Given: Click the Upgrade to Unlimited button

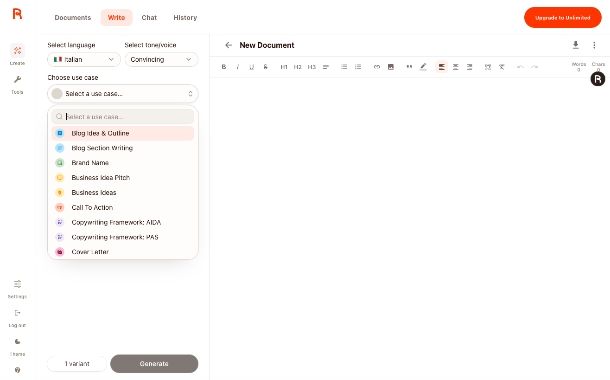Looking at the screenshot, I should [563, 18].
